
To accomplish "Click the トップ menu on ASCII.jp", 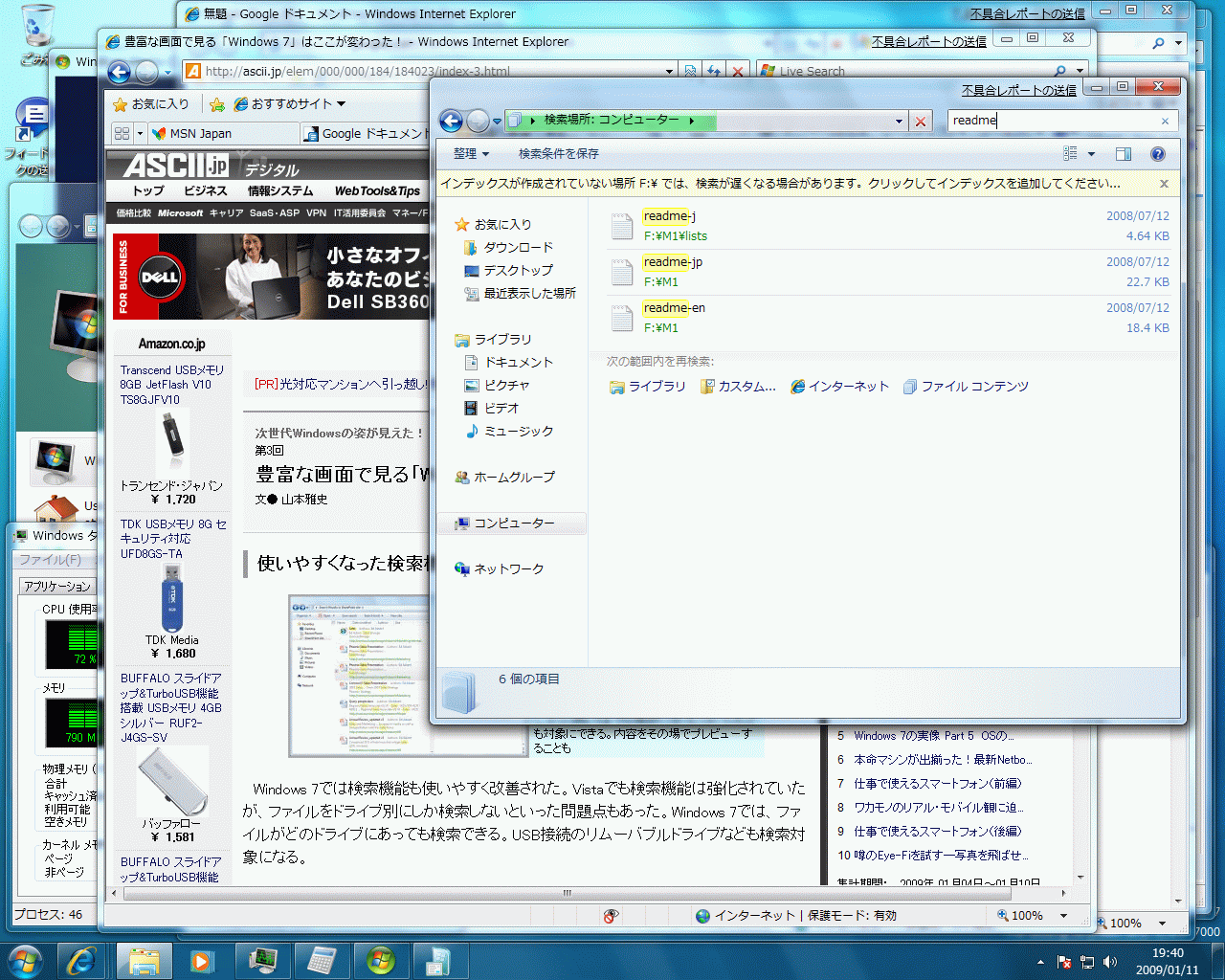I will 147,191.
